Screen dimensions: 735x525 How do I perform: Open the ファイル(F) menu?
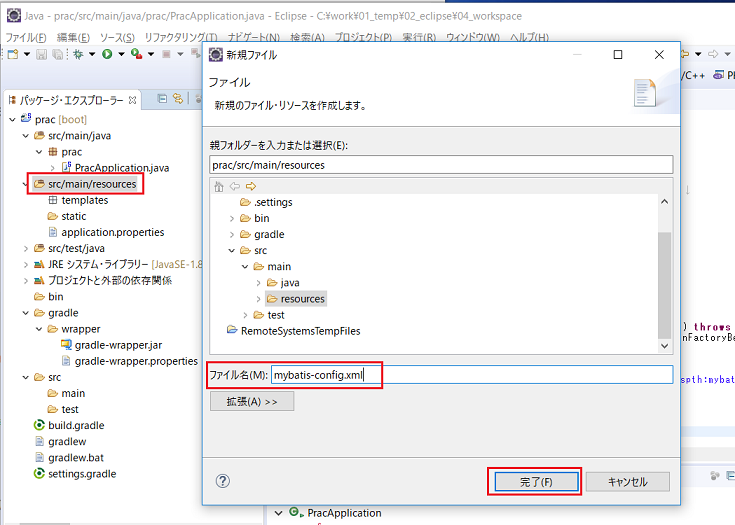(26, 38)
